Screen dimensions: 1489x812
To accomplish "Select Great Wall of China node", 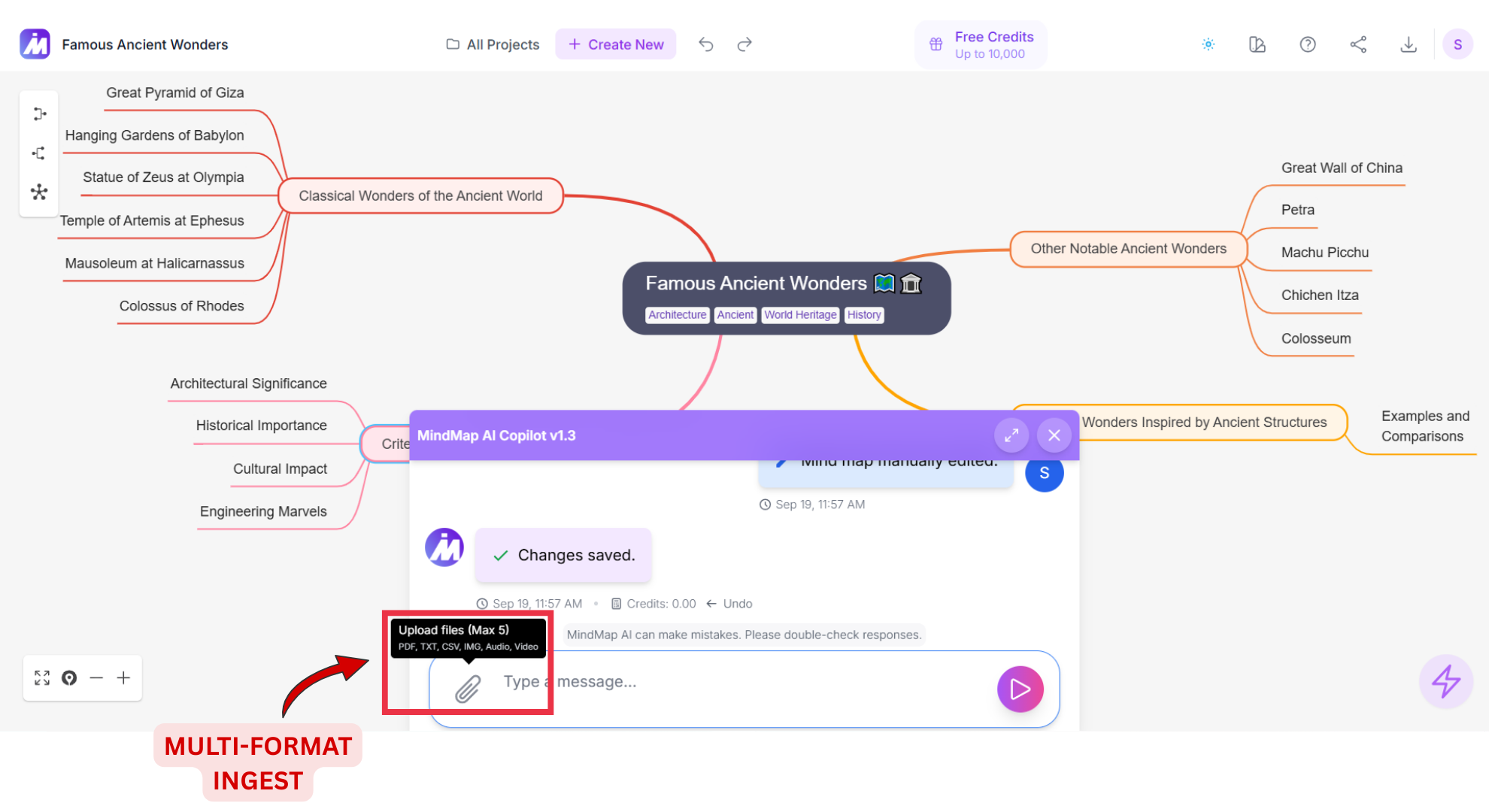I will click(x=1342, y=168).
